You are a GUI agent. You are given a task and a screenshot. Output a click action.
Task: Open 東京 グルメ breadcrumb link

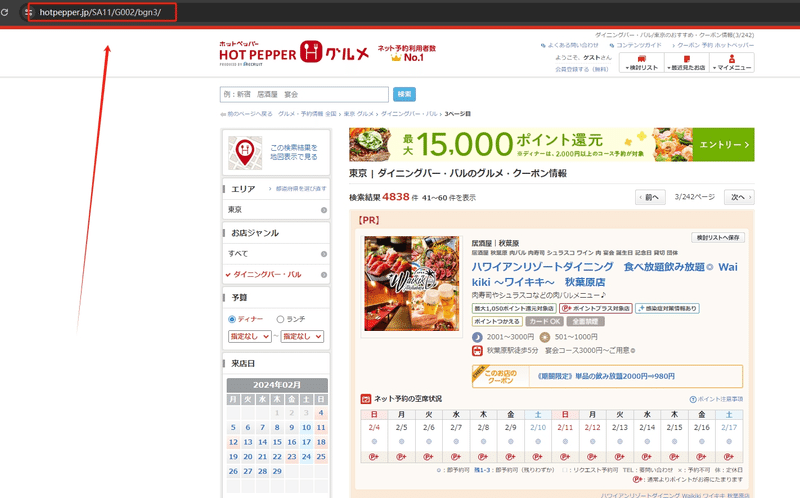pyautogui.click(x=359, y=114)
